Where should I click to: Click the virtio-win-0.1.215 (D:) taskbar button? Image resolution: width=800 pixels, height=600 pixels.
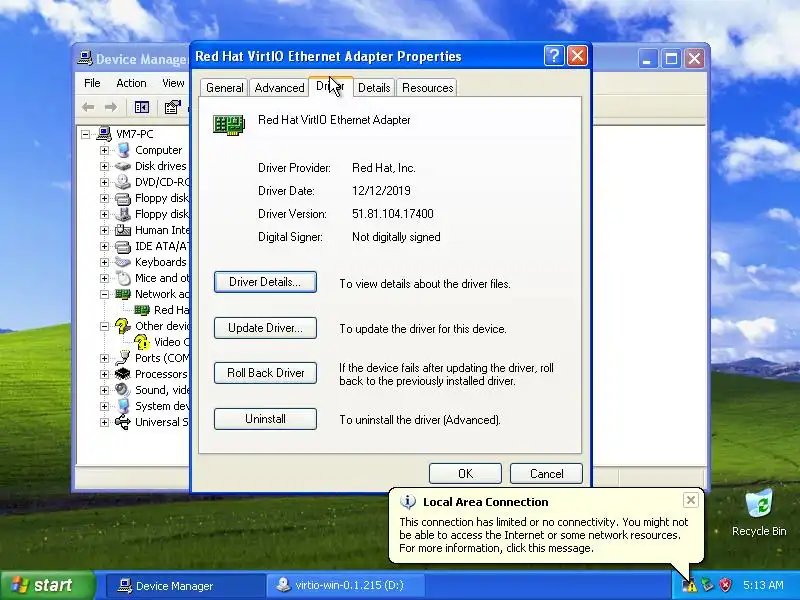coord(346,586)
